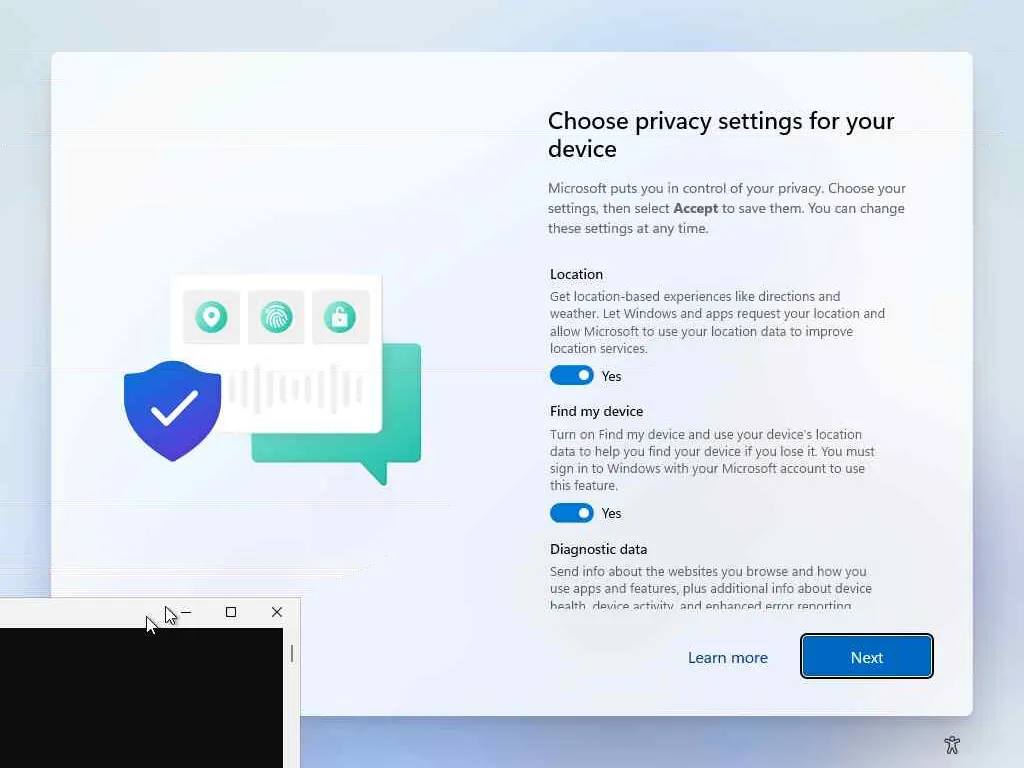Click the audio waveform graphic
The height and width of the screenshot is (768, 1024).
coord(295,389)
